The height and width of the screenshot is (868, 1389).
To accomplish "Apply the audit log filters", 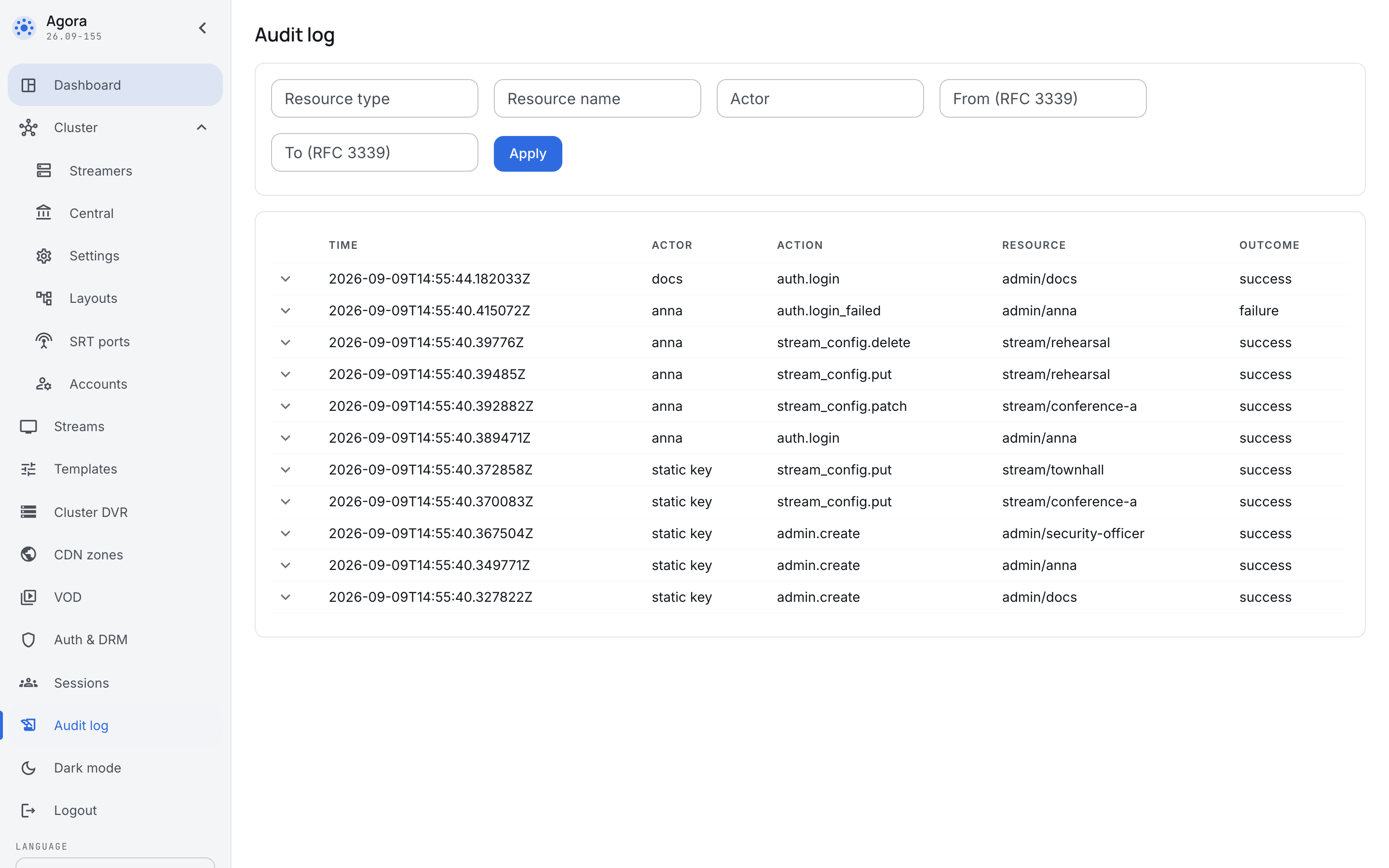I will coord(528,153).
